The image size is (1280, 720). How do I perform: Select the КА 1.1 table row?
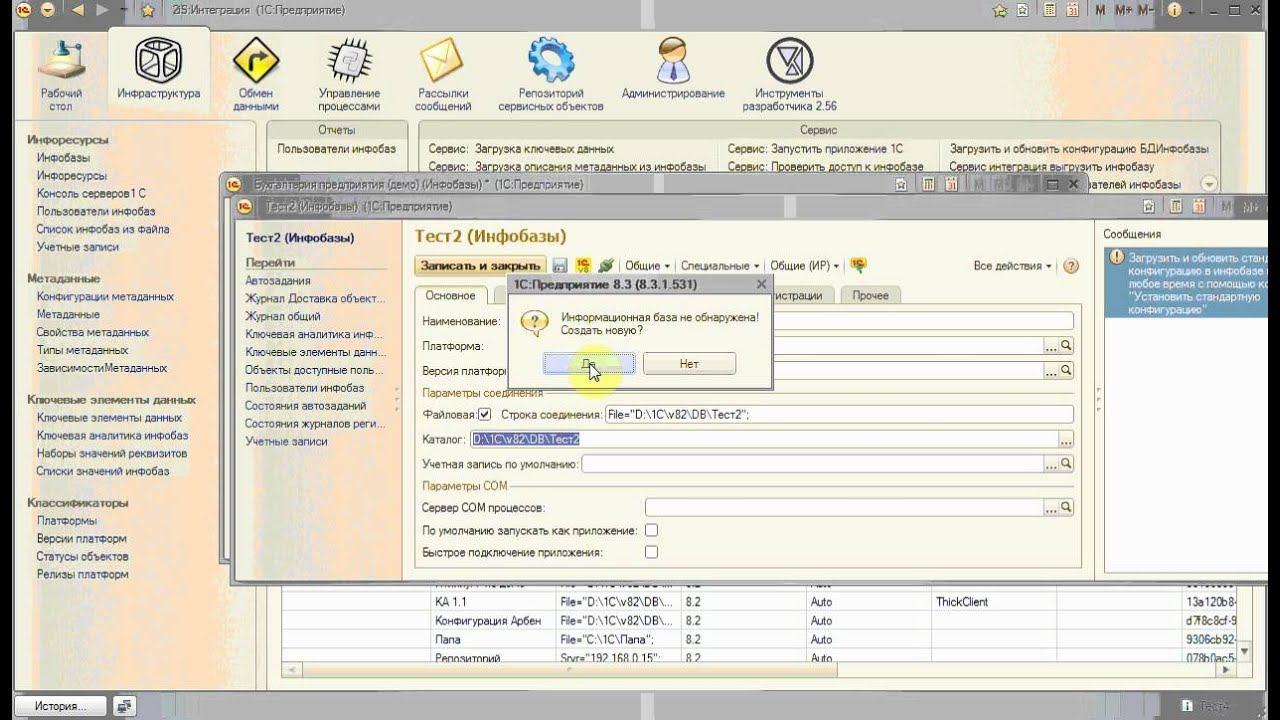760,602
